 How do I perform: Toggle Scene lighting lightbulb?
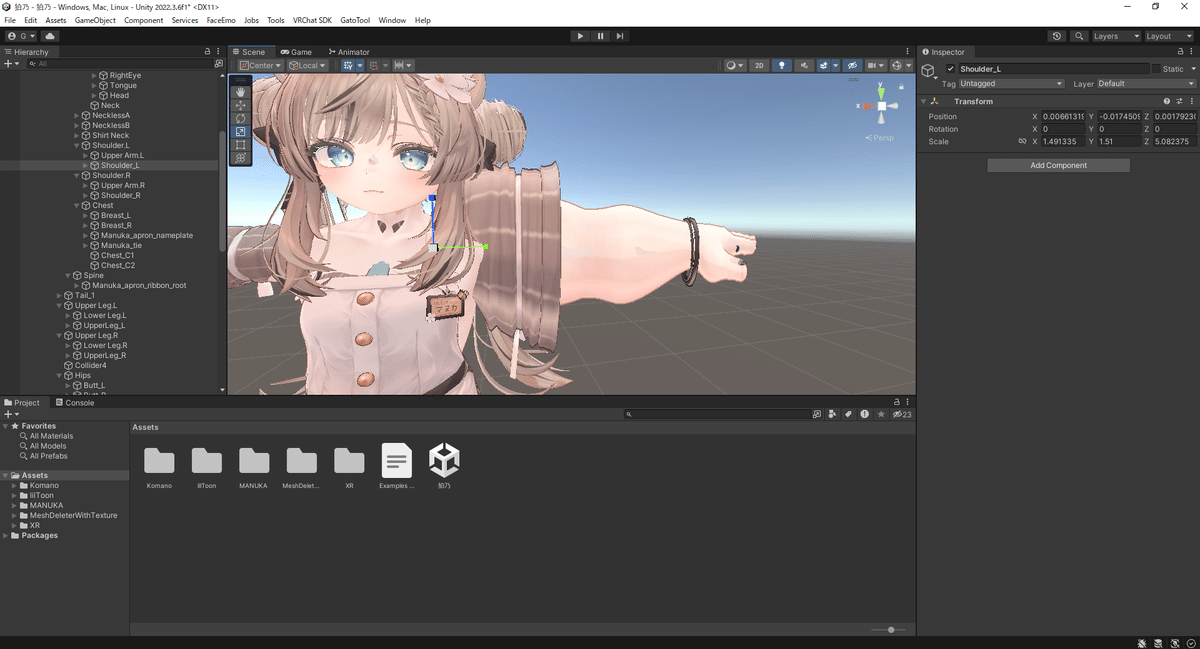point(782,66)
